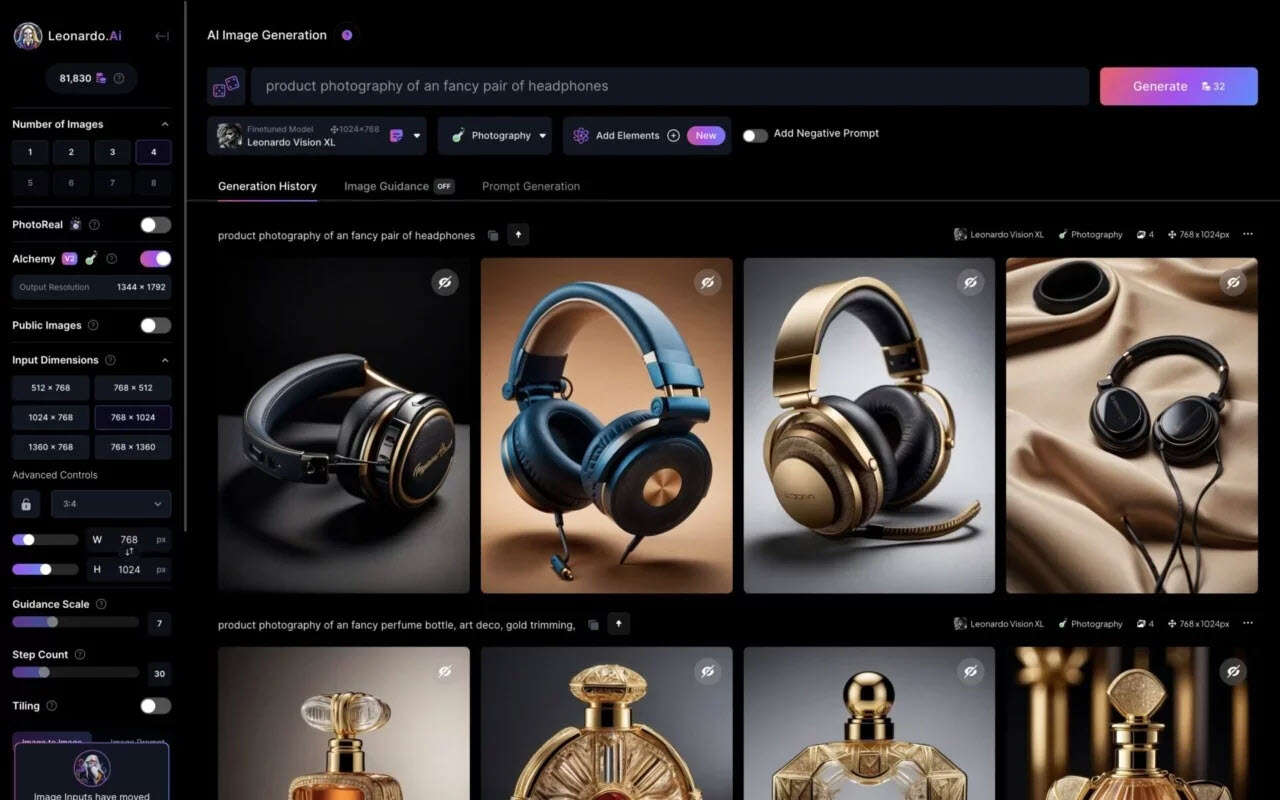
Task: Collapse the Input Dimensions section
Action: pos(164,360)
